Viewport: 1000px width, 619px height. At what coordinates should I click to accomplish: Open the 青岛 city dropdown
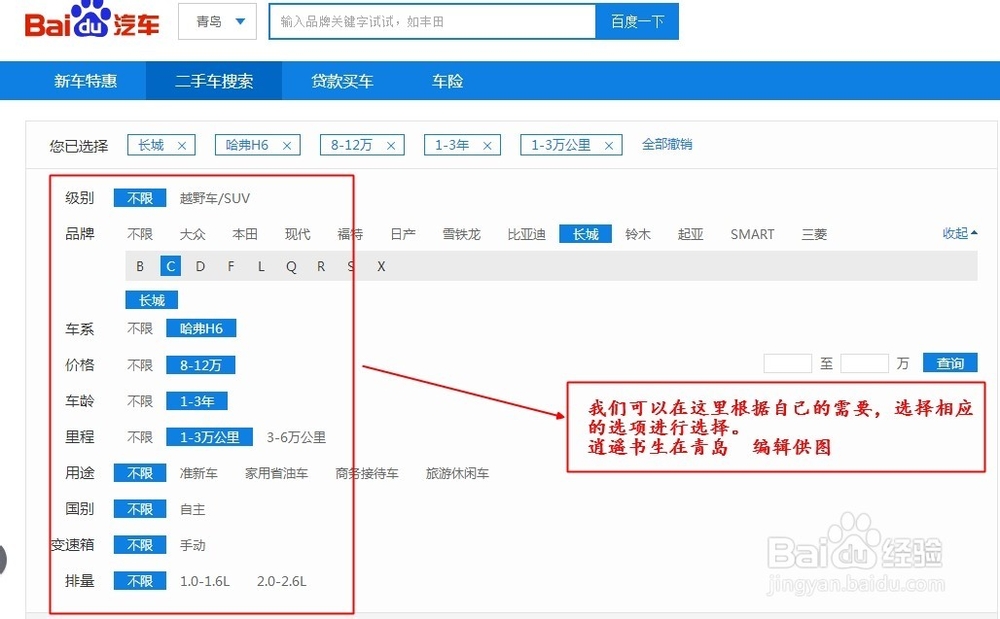point(217,22)
